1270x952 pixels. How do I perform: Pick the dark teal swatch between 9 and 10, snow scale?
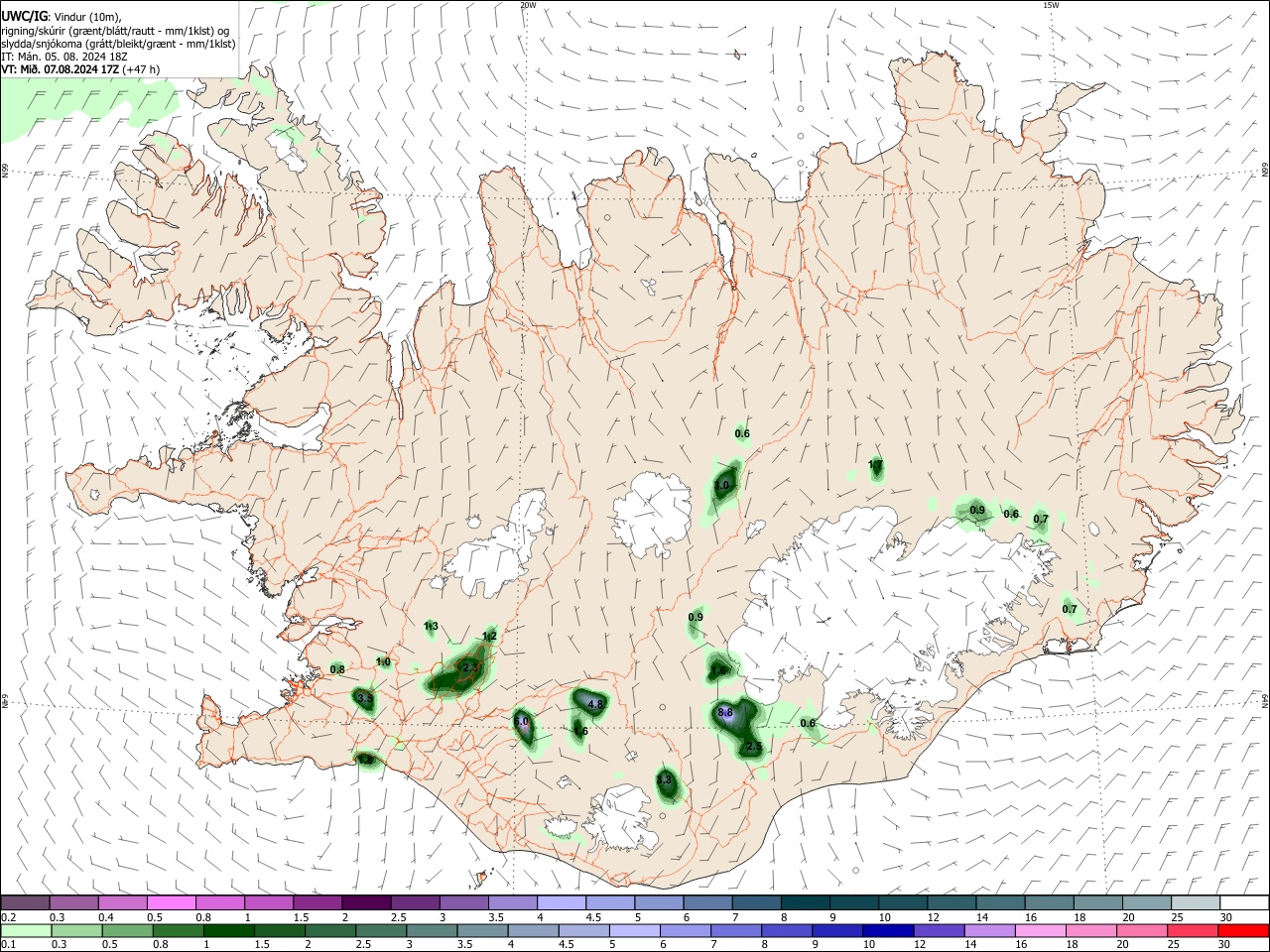(854, 903)
